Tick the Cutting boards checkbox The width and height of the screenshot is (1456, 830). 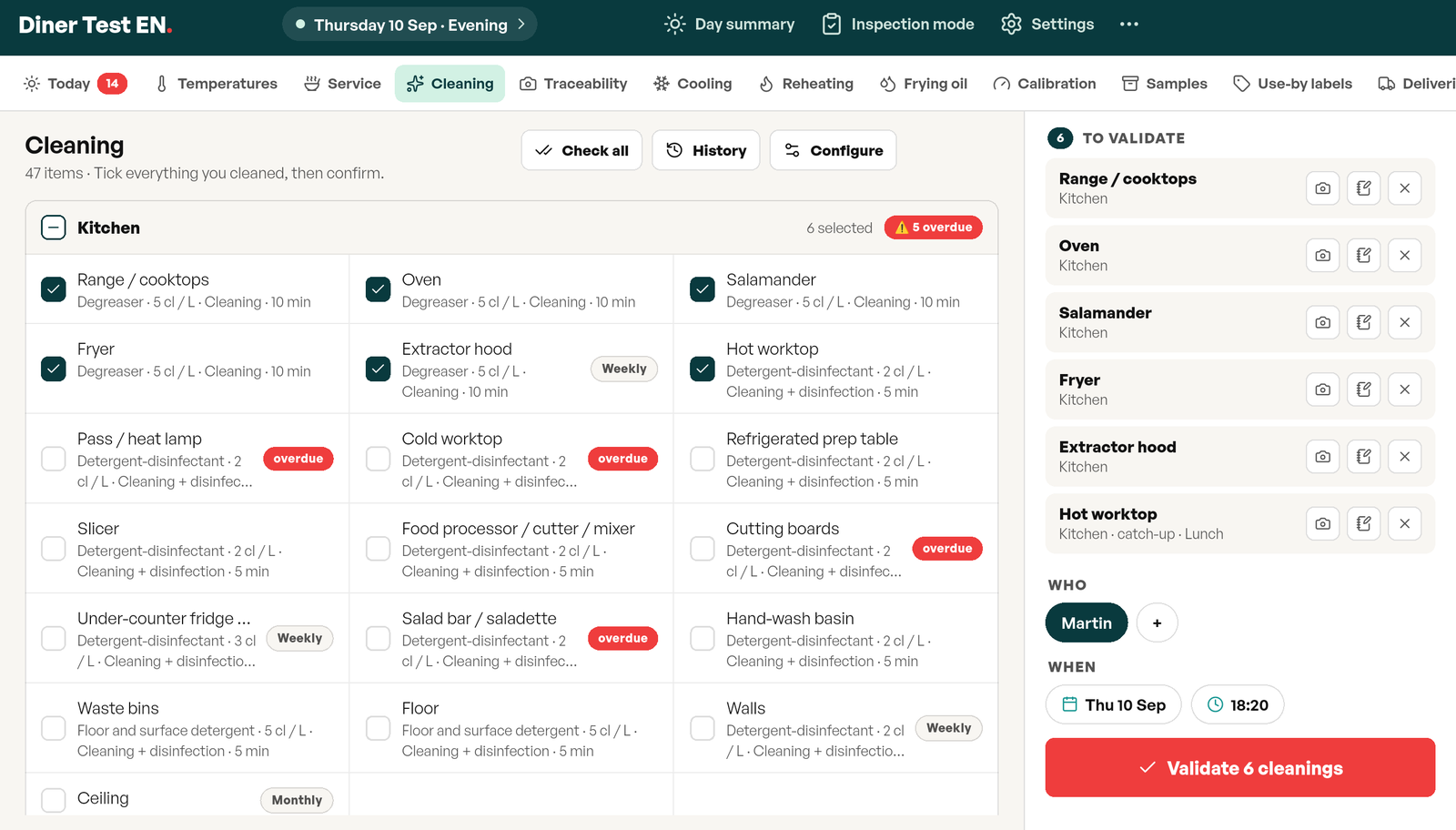tap(703, 549)
